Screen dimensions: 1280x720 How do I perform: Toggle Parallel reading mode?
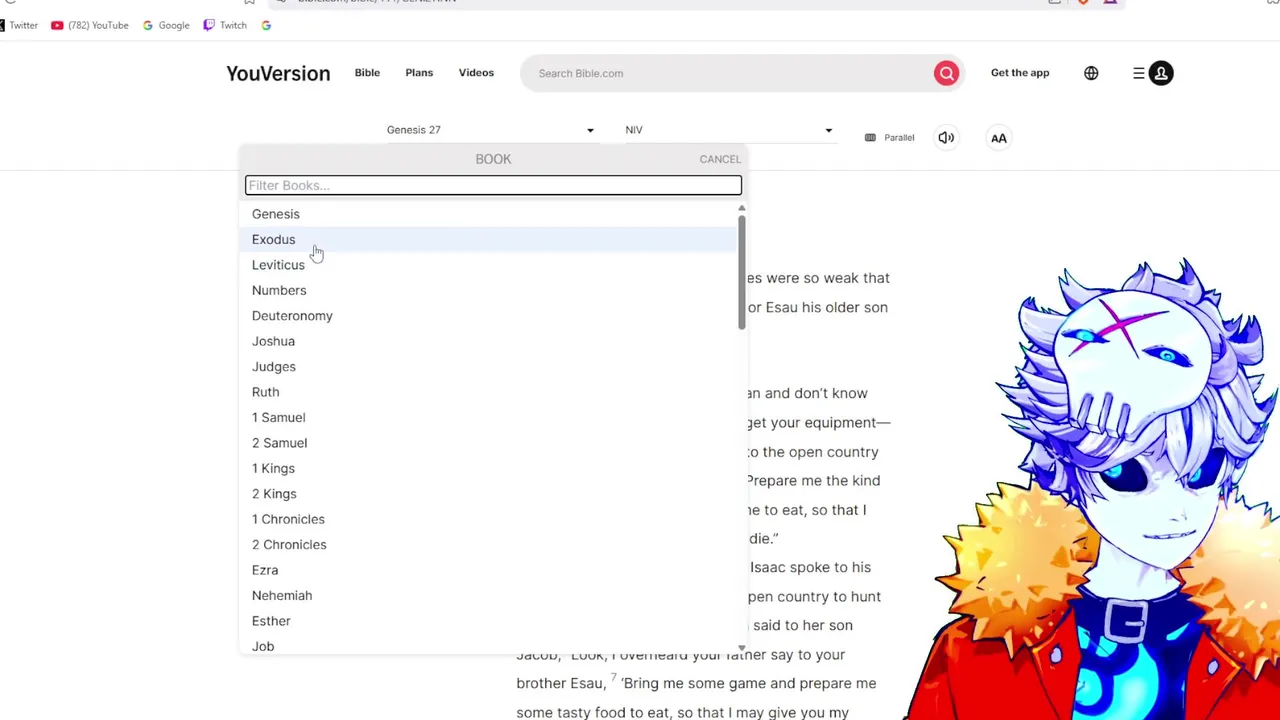[889, 138]
